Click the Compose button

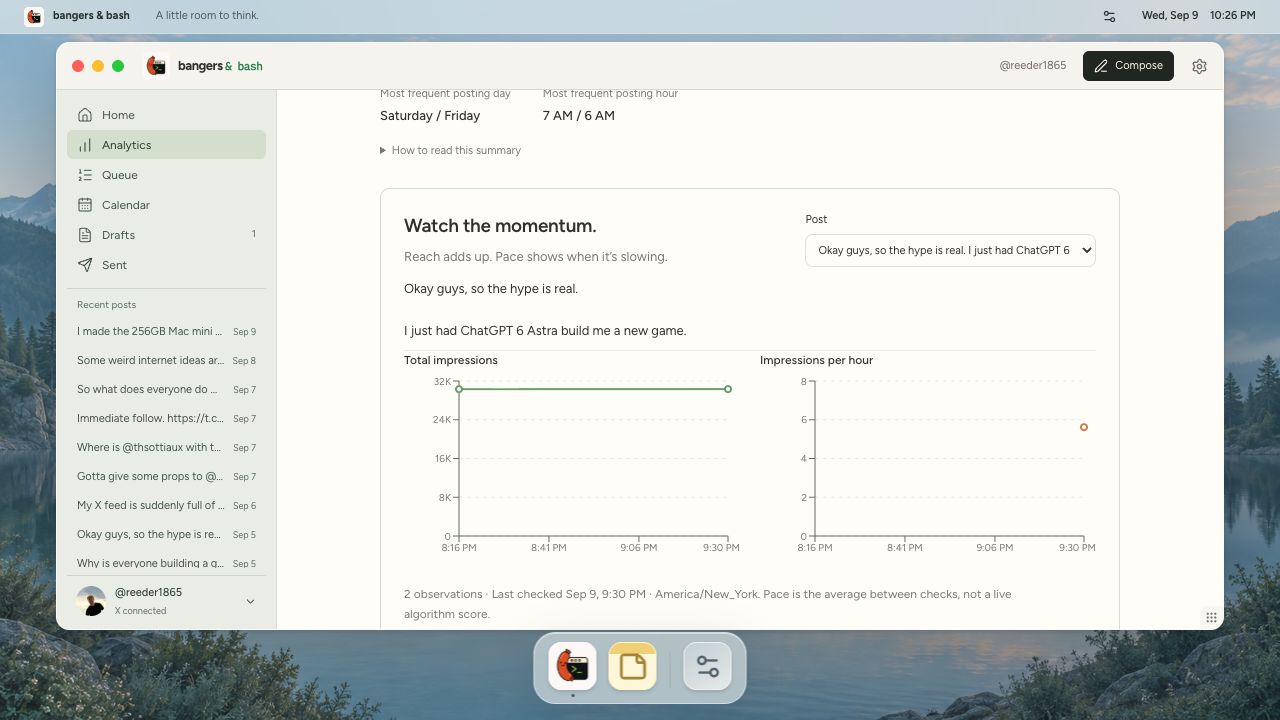[1128, 66]
